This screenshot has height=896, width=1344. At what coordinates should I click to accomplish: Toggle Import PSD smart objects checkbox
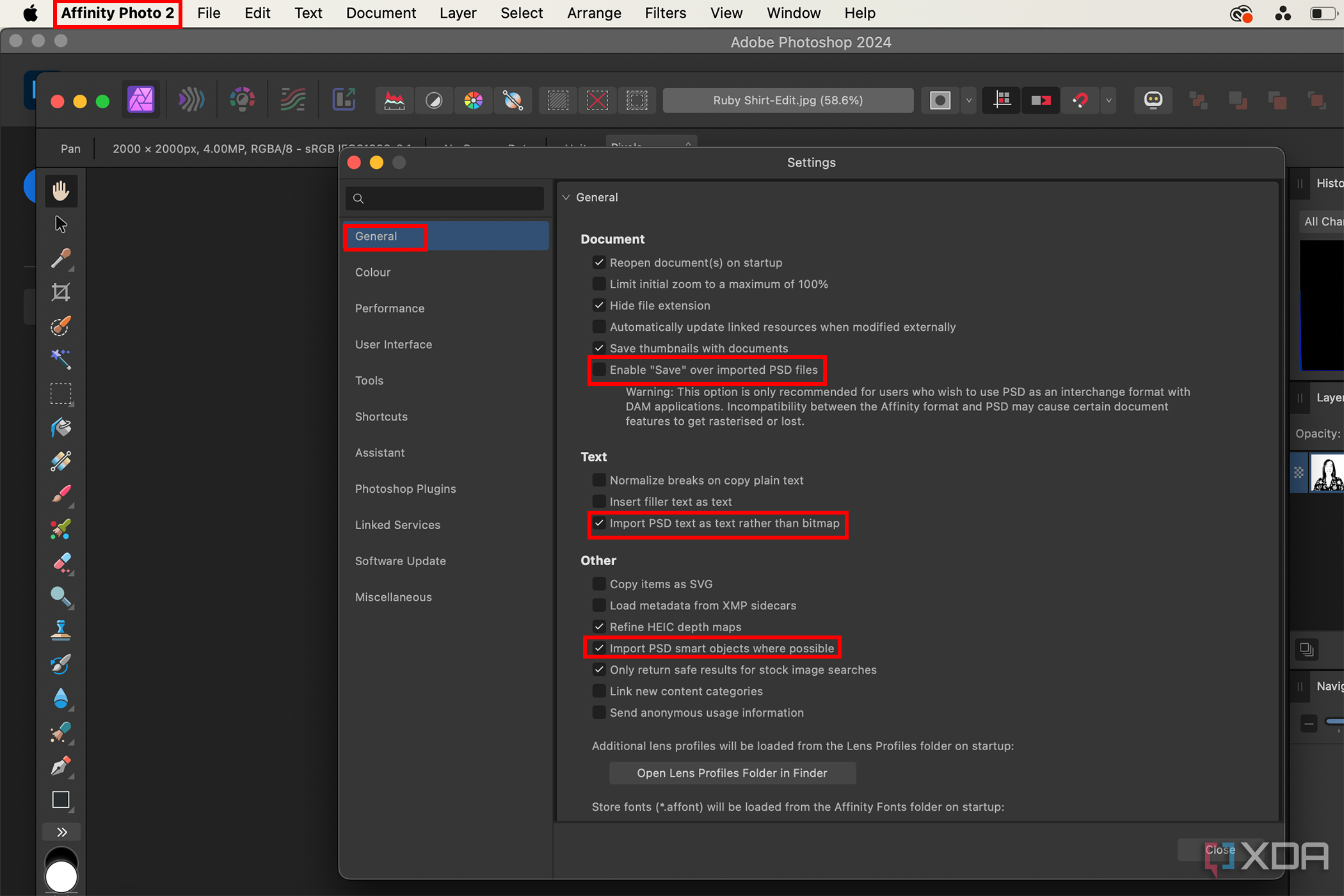599,648
